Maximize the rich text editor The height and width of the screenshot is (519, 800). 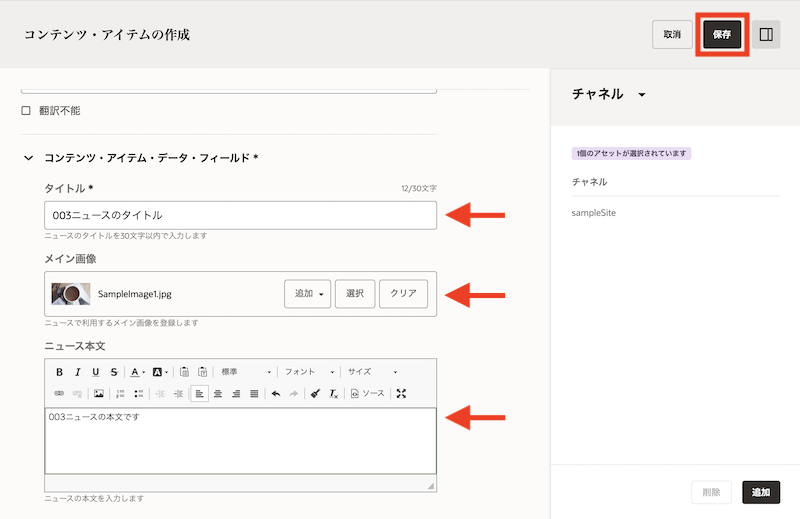402,394
